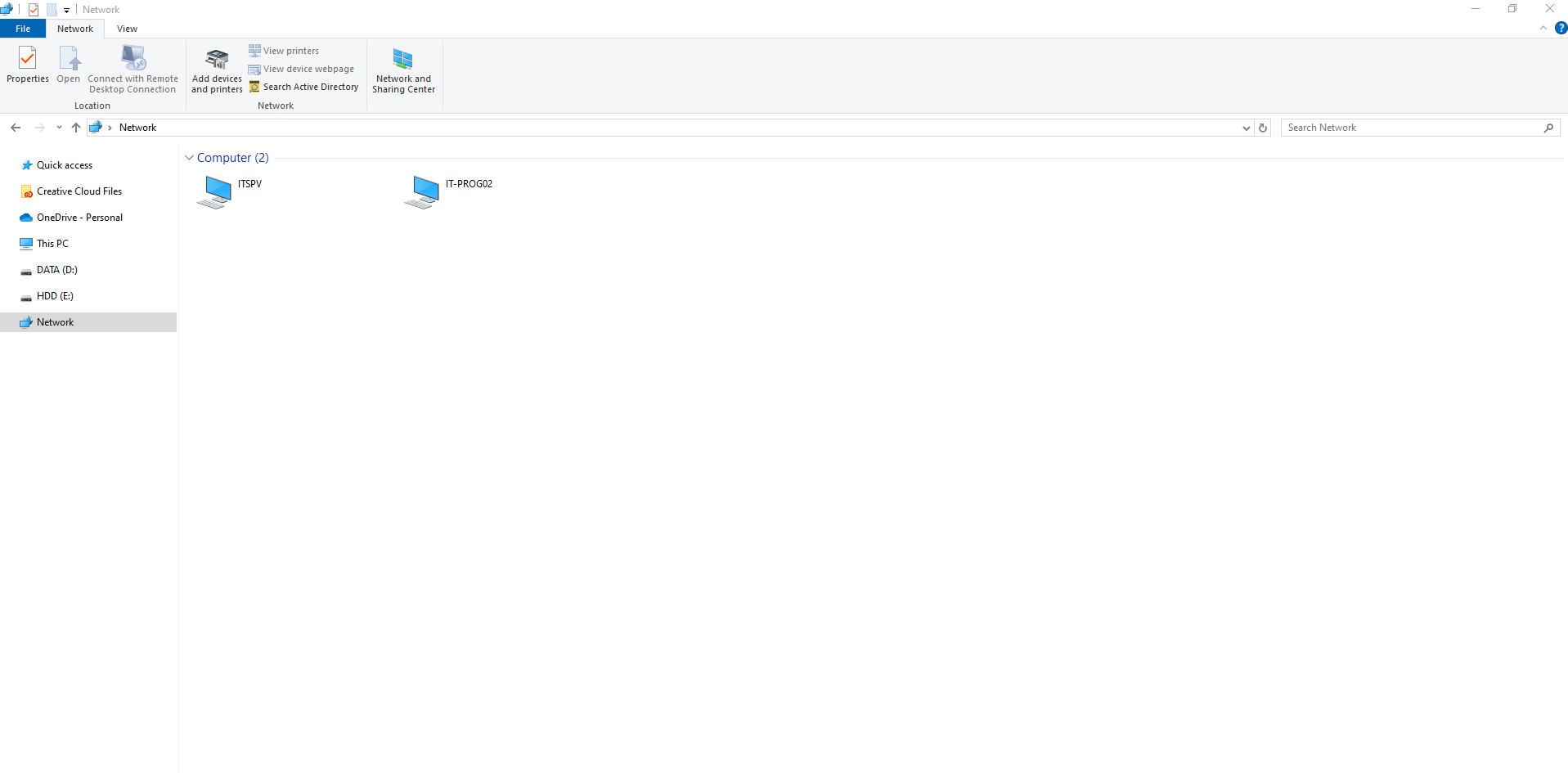Click the Network breadcrumb in address bar

[137, 128]
